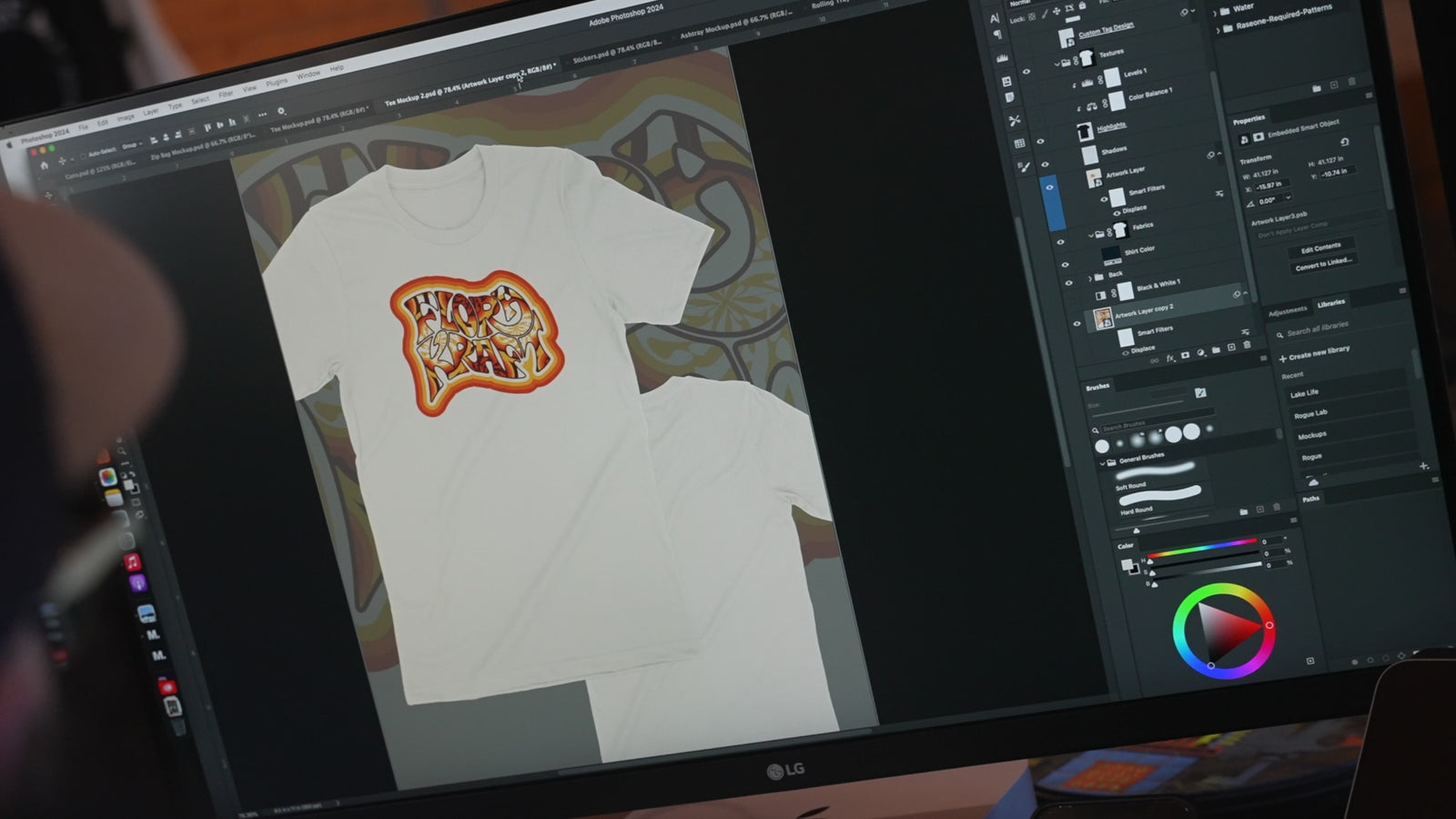This screenshot has width=1456, height=819.
Task: Switch to the Stickers.psd document tab
Action: (618, 51)
